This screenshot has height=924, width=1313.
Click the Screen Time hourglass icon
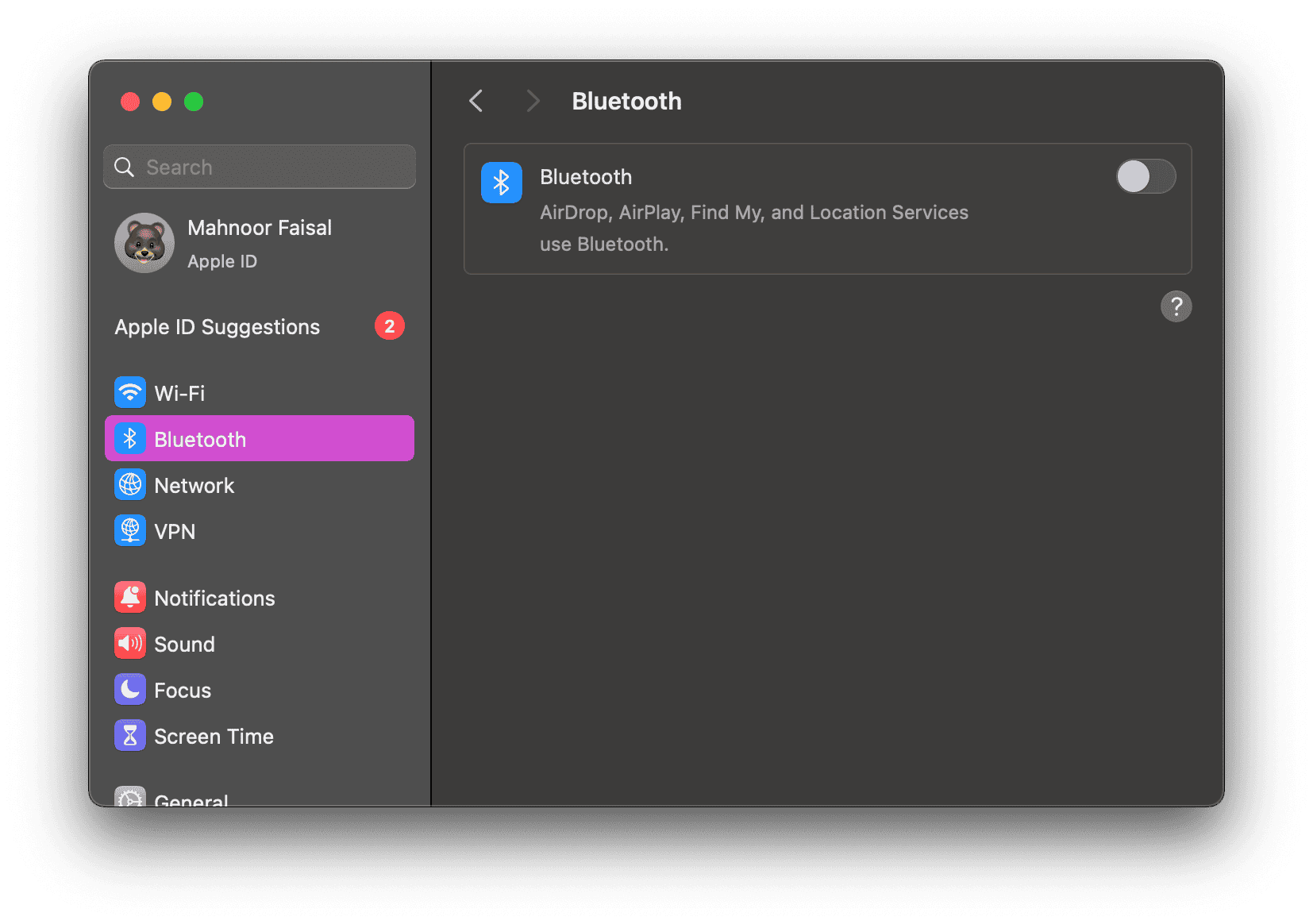(130, 736)
